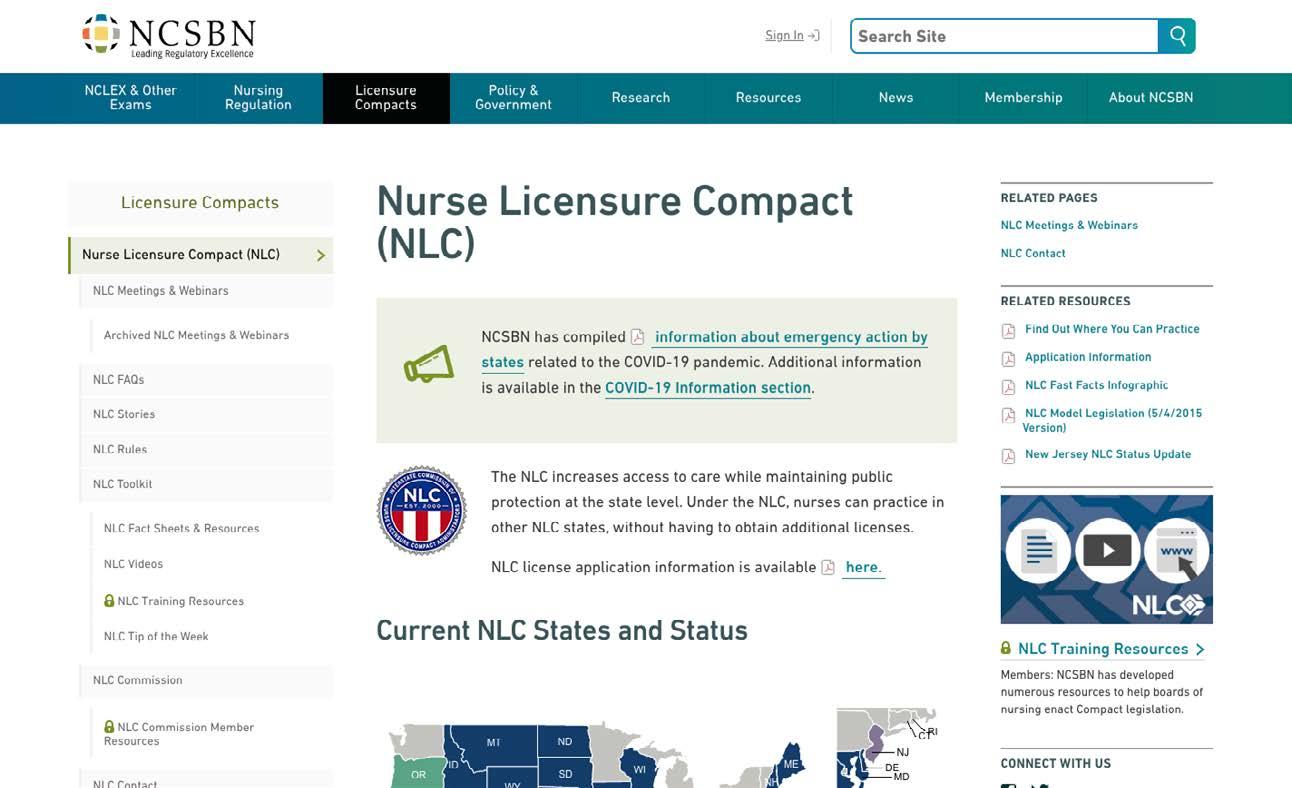Open NLC Meetings & Webinars under Related Pages
1292x788 pixels.
(x=1069, y=226)
